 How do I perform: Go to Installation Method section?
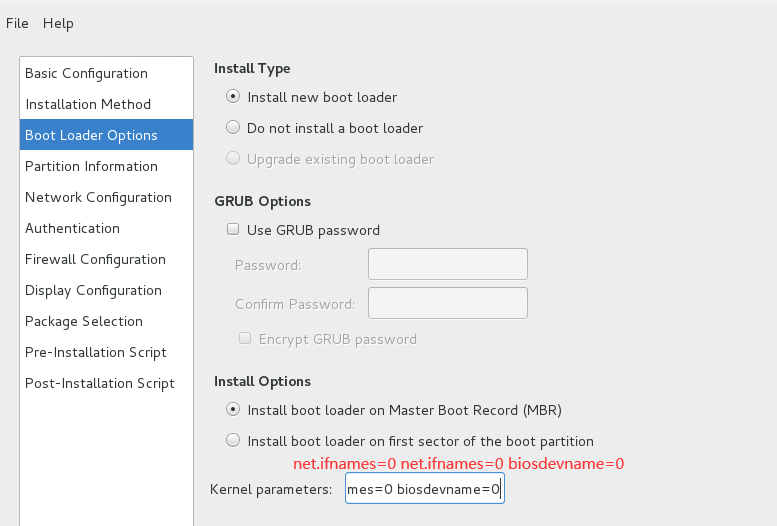88,104
